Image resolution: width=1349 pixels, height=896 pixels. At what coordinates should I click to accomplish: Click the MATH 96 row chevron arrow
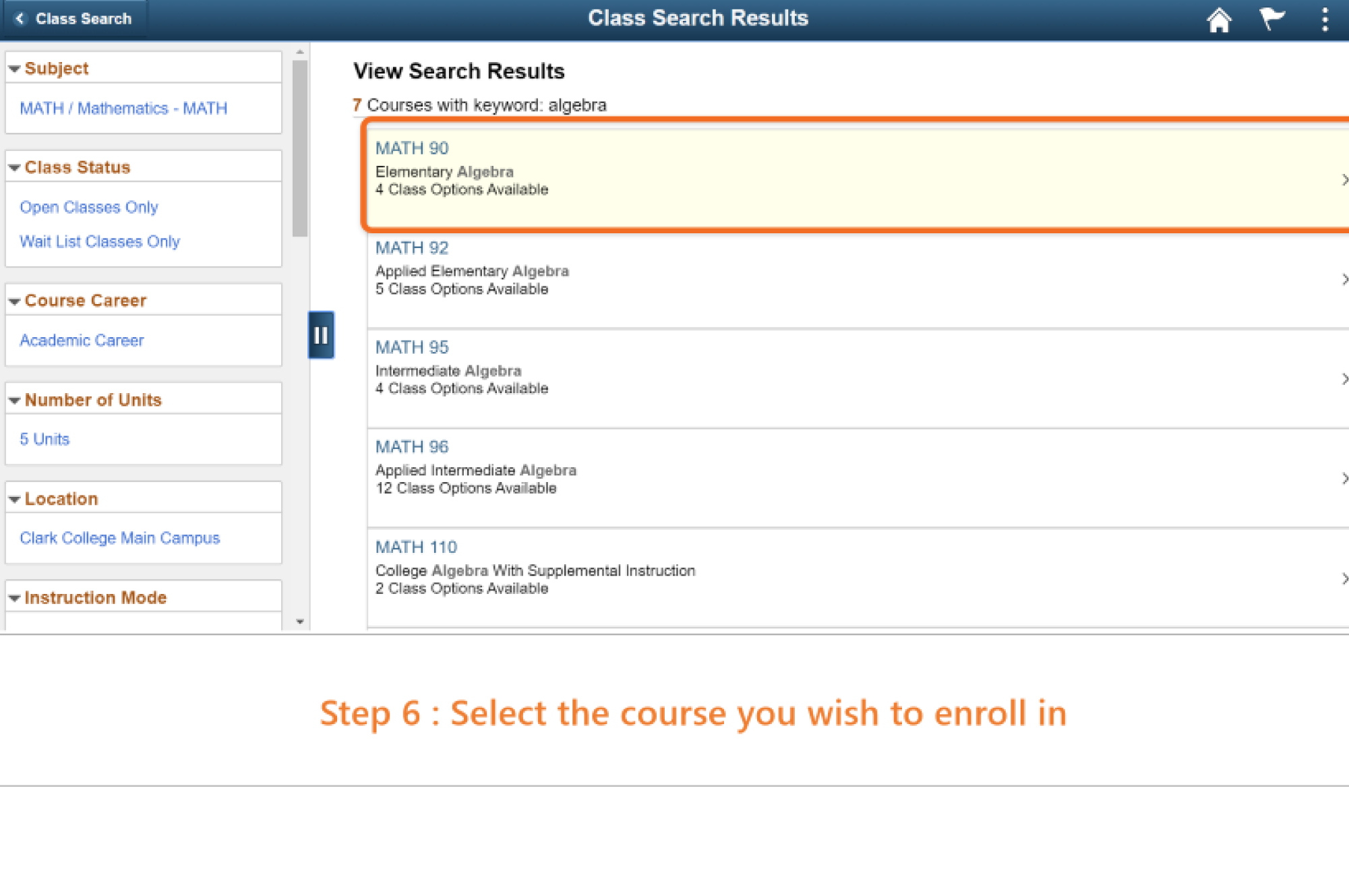1344,478
